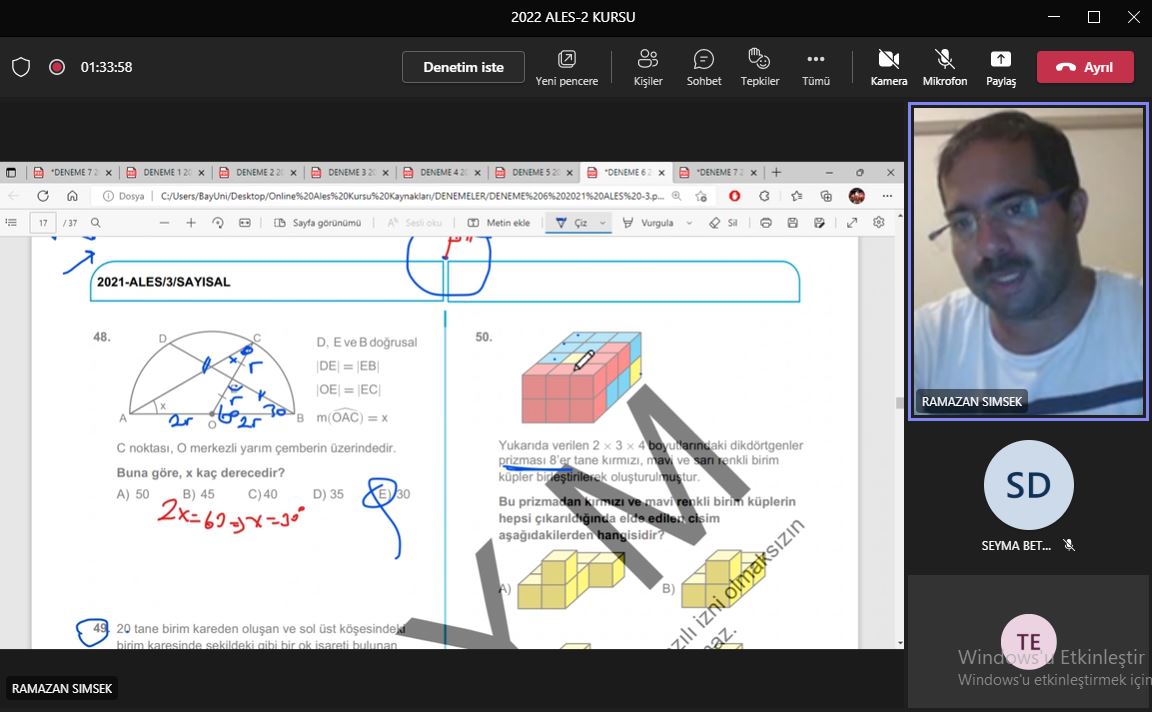The width and height of the screenshot is (1152, 712).
Task: Reload the page in shared browser
Action: pyautogui.click(x=43, y=196)
